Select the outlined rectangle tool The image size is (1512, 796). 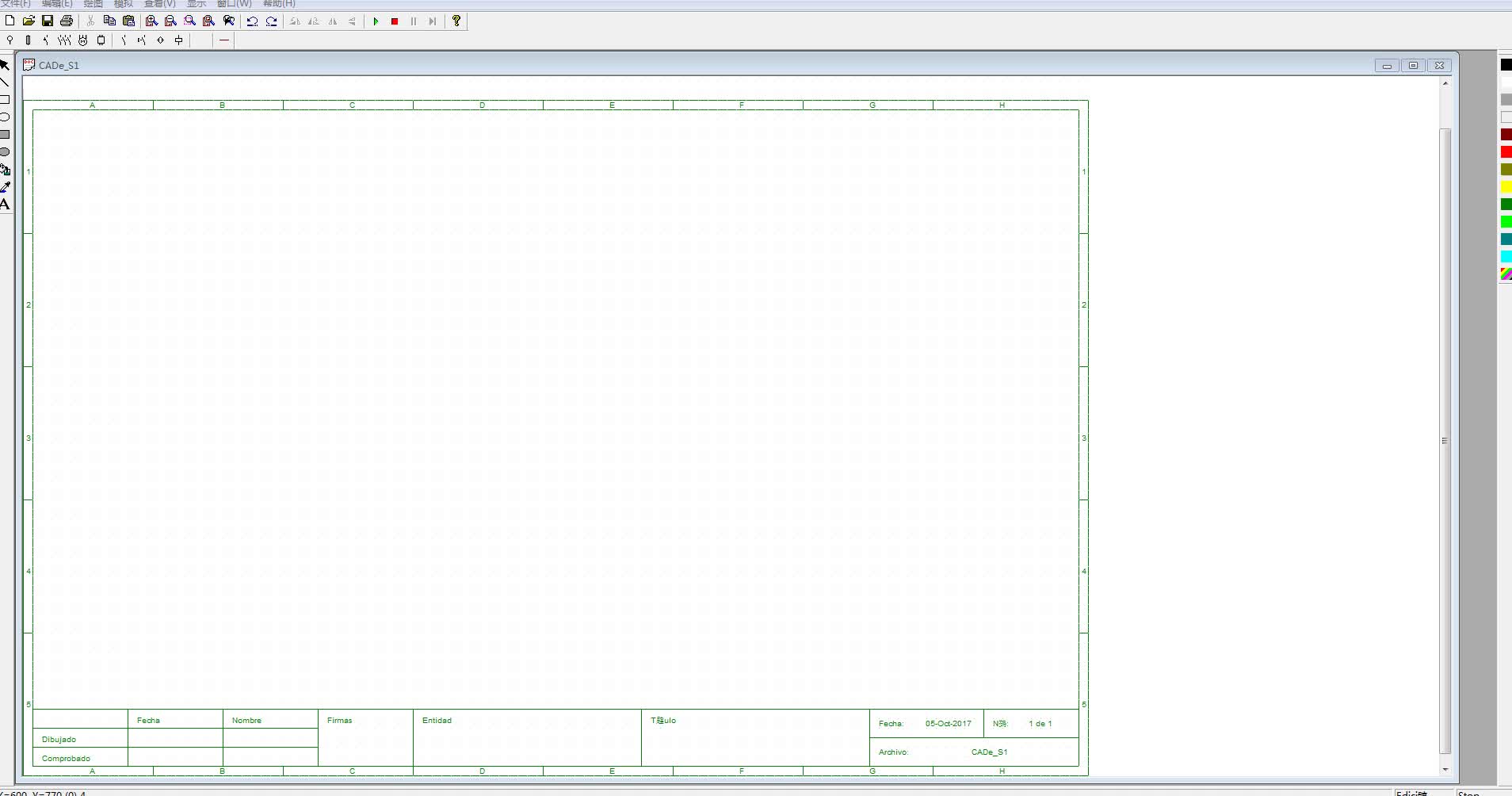pyautogui.click(x=5, y=100)
